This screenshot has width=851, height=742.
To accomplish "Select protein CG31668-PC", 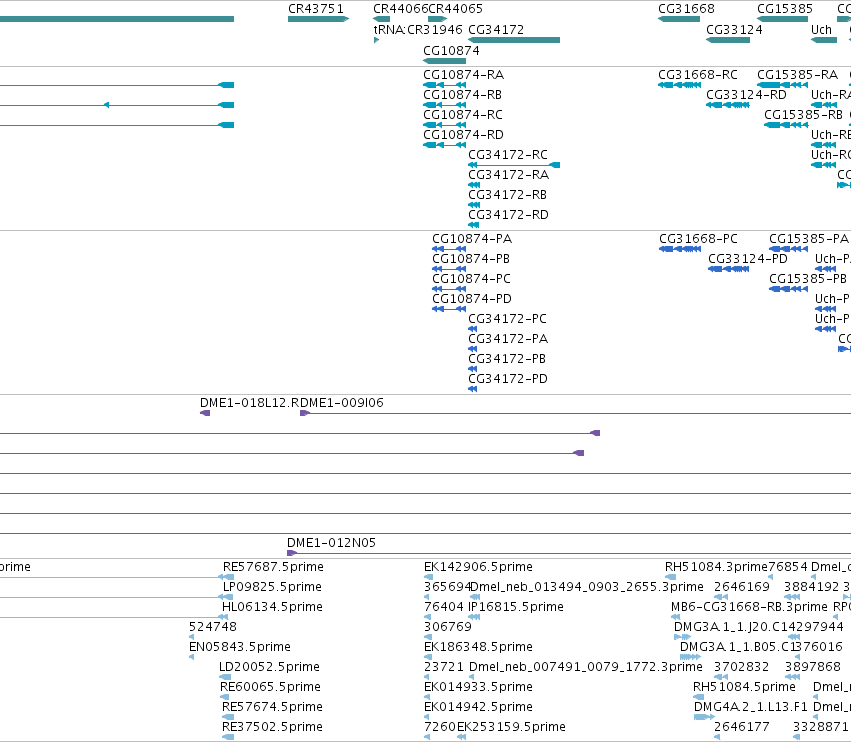I will [x=698, y=239].
